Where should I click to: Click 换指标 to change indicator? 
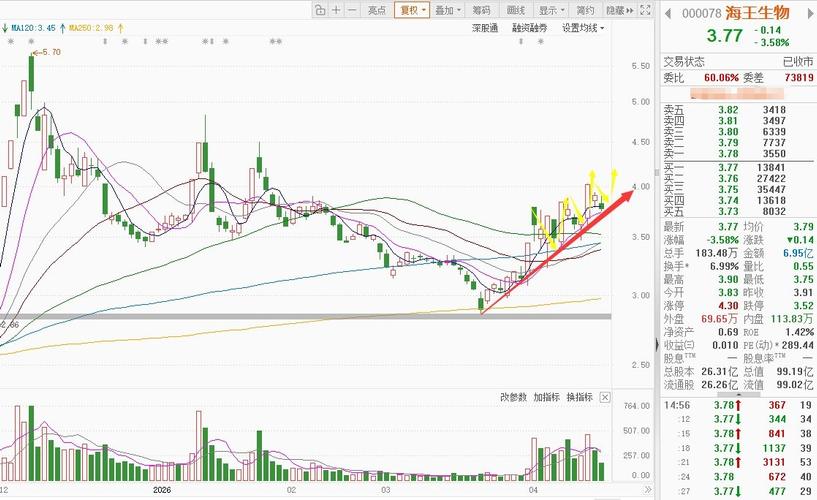click(x=579, y=397)
